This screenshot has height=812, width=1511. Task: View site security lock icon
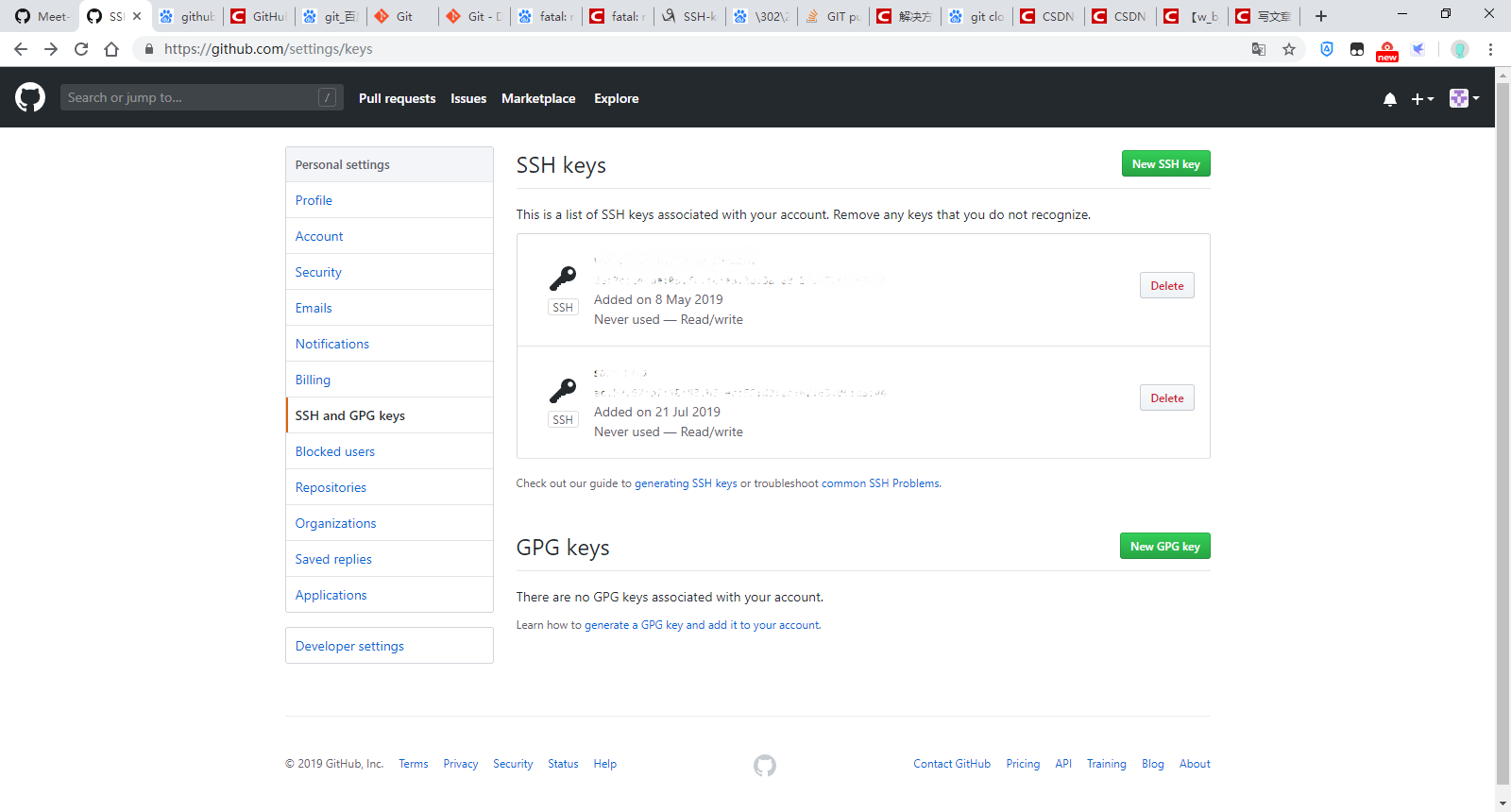pyautogui.click(x=149, y=49)
